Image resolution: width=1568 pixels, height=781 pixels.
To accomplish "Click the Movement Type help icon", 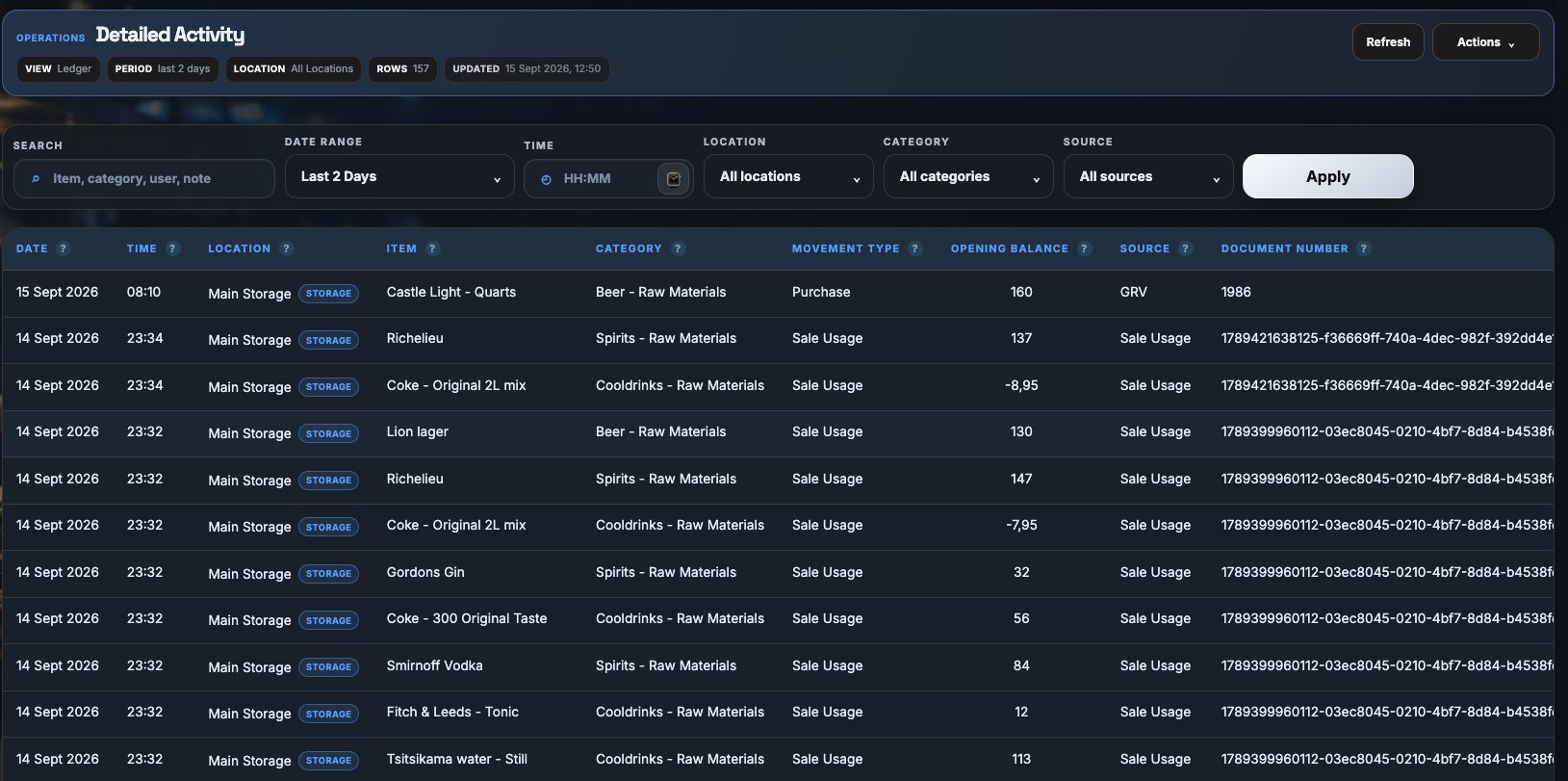I will click(x=915, y=248).
